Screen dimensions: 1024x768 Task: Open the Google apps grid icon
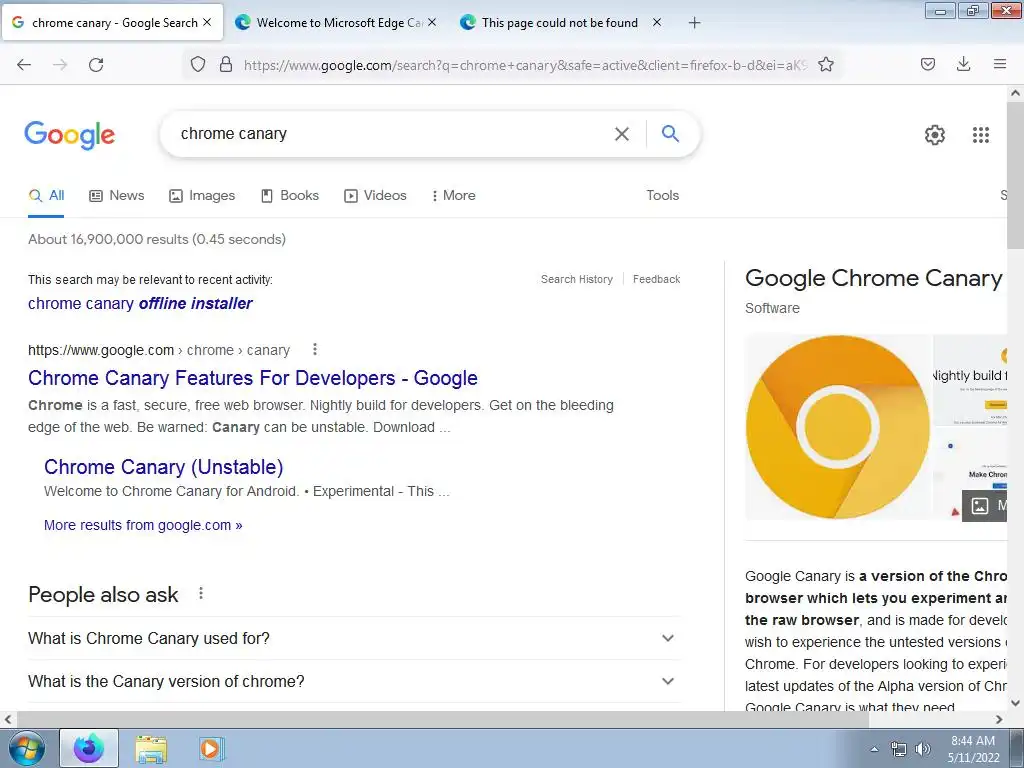980,135
